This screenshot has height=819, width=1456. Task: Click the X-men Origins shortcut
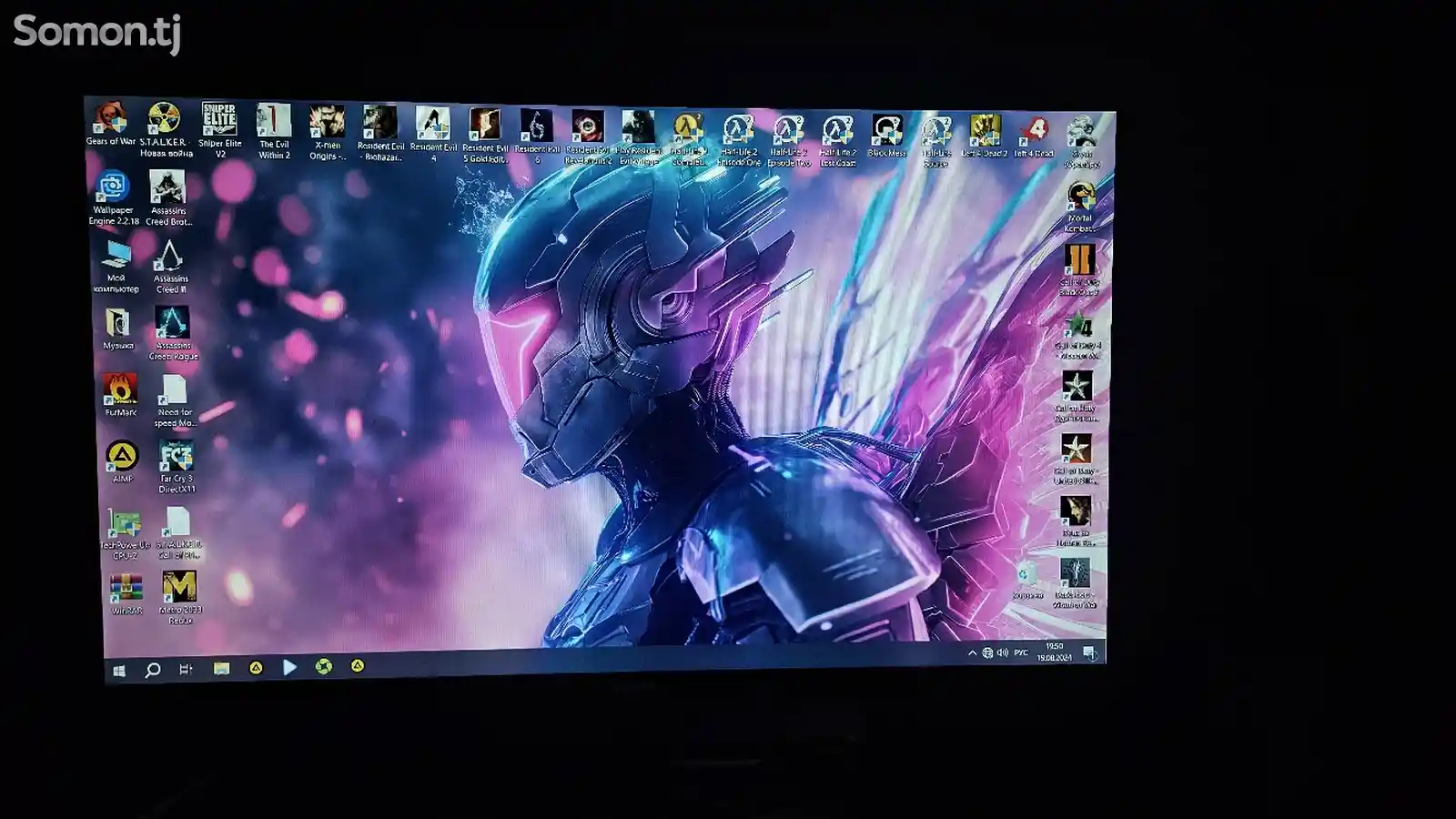coord(328,133)
